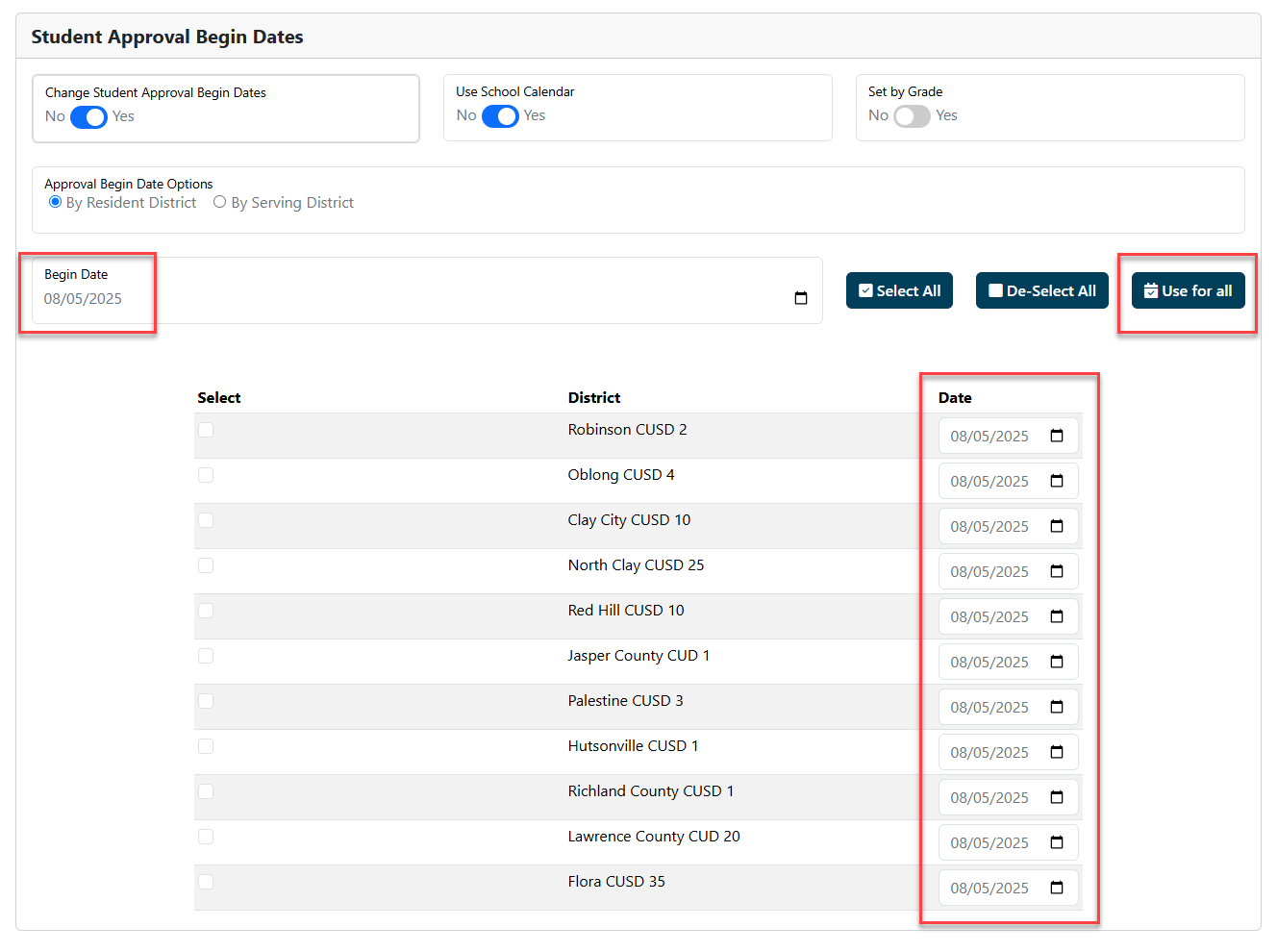Edit the date for Palestine CUSD 3

1008,707
